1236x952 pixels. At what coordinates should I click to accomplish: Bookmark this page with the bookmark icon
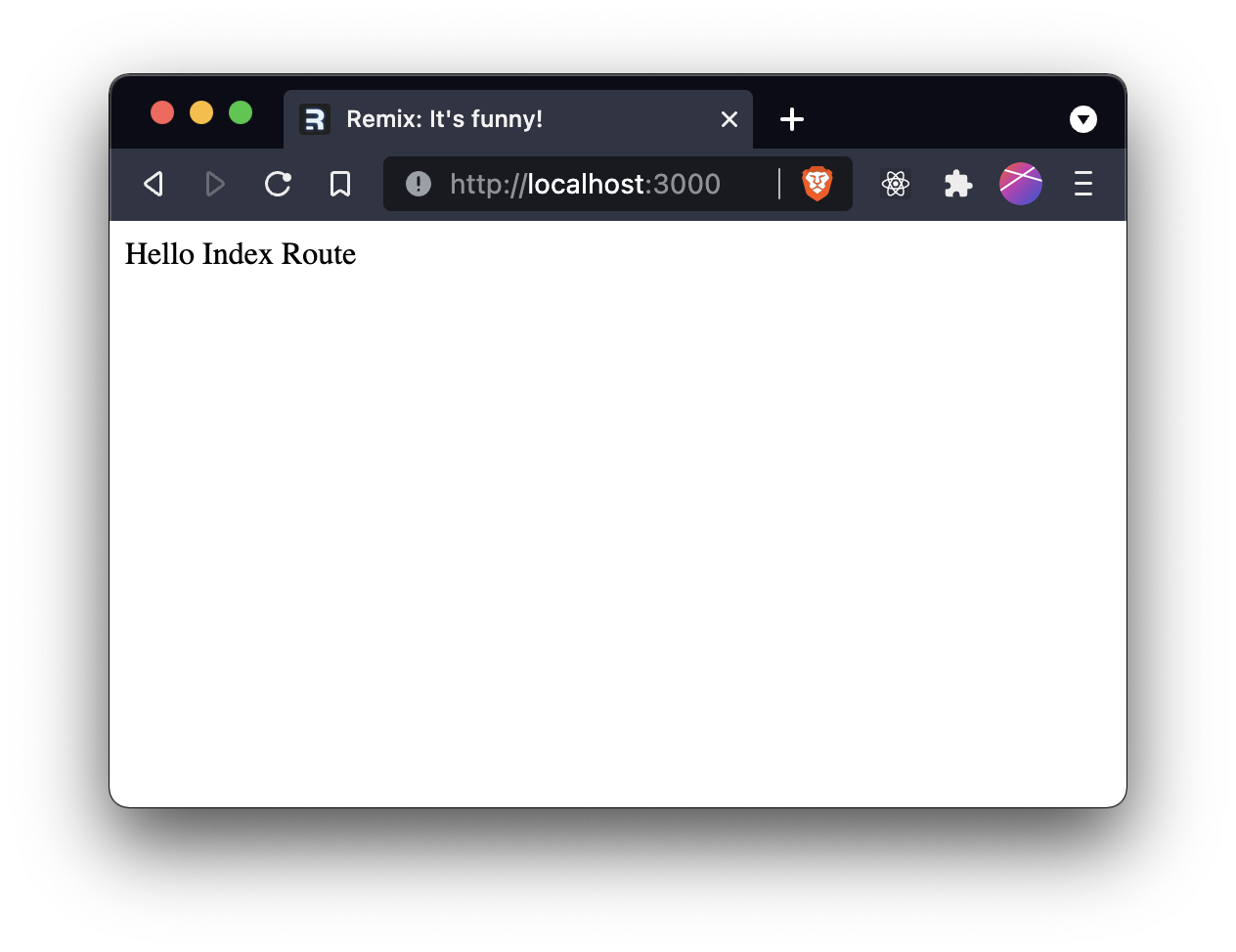coord(340,184)
